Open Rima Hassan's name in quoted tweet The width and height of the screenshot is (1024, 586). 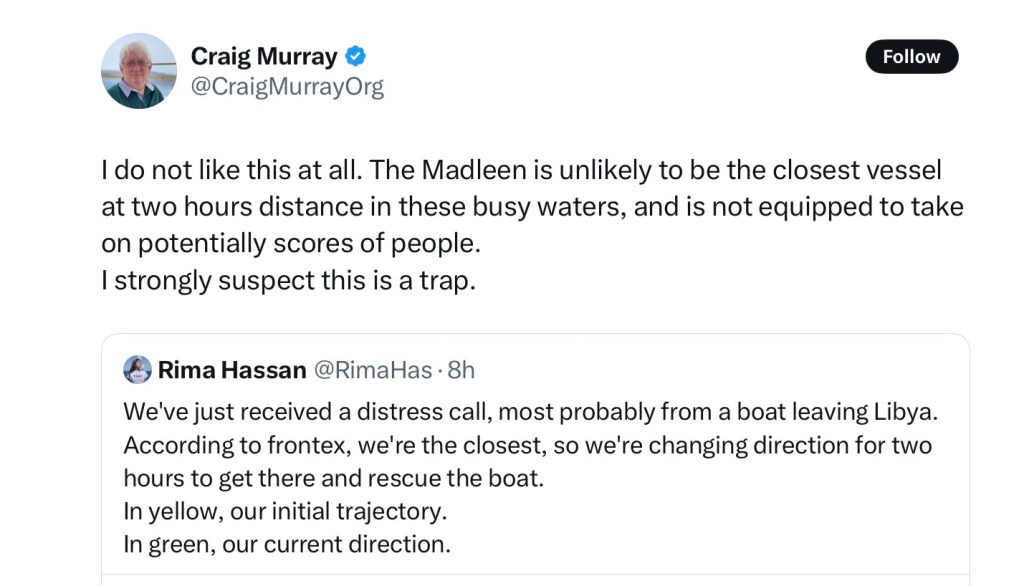point(232,370)
